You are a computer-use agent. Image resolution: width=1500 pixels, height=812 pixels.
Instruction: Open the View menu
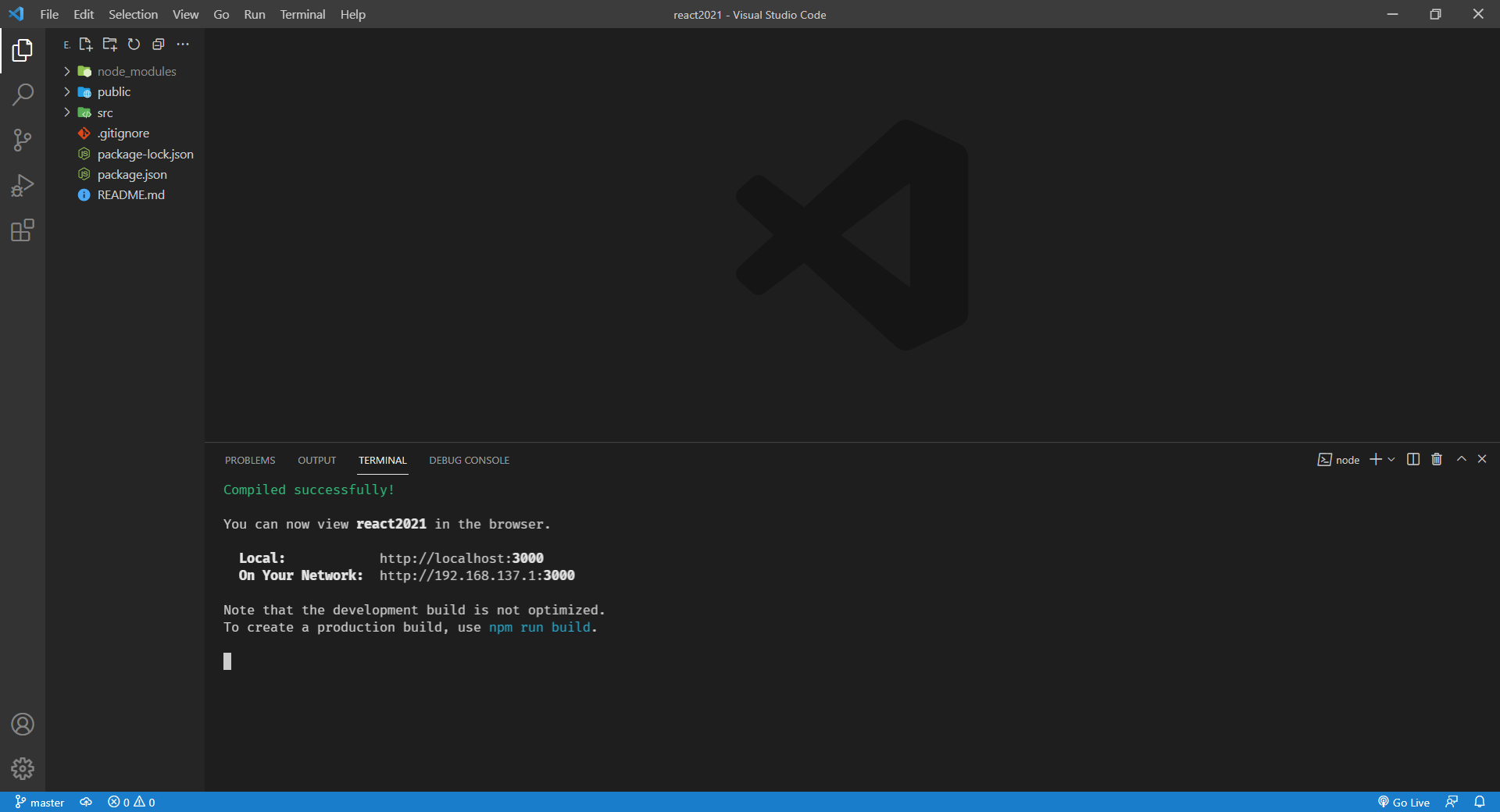coord(185,14)
